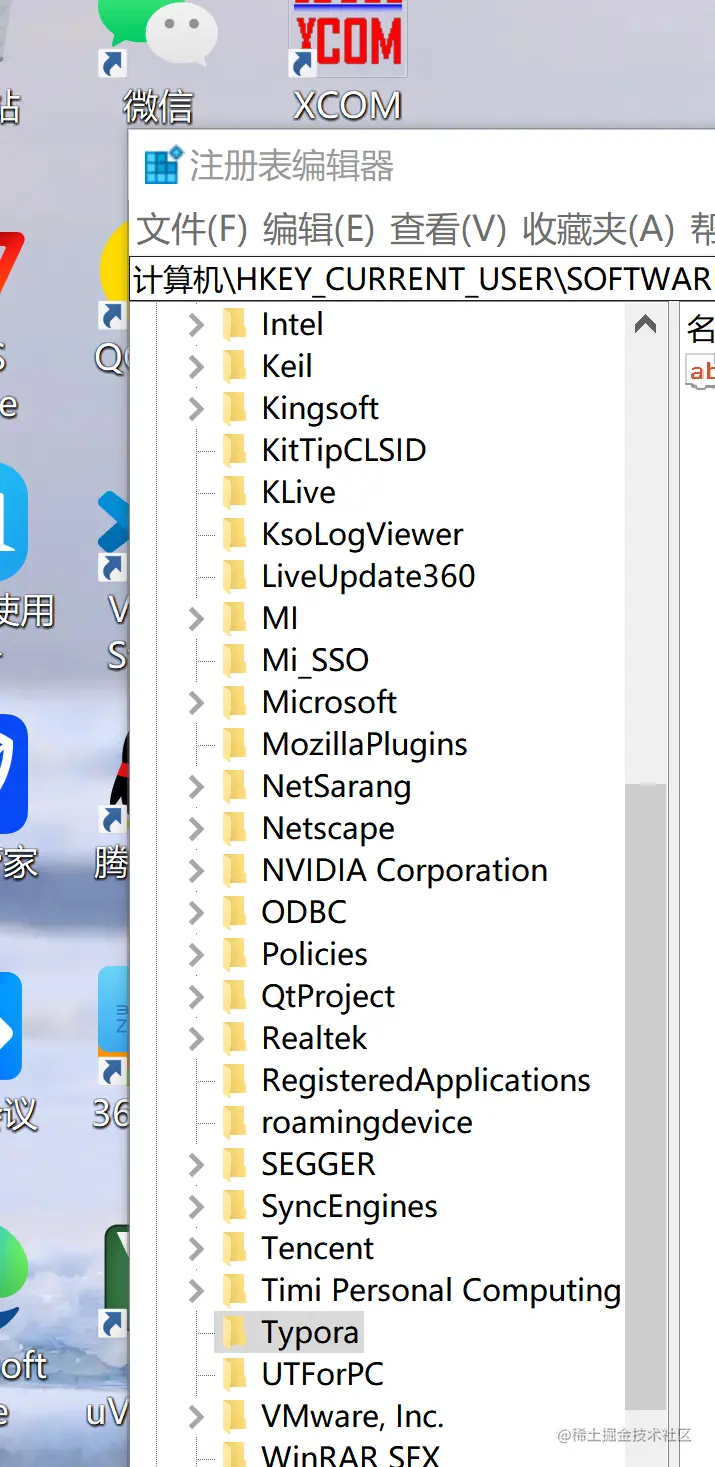The width and height of the screenshot is (715, 1467).
Task: Expand the ODBC registry key
Action: pyautogui.click(x=196, y=912)
